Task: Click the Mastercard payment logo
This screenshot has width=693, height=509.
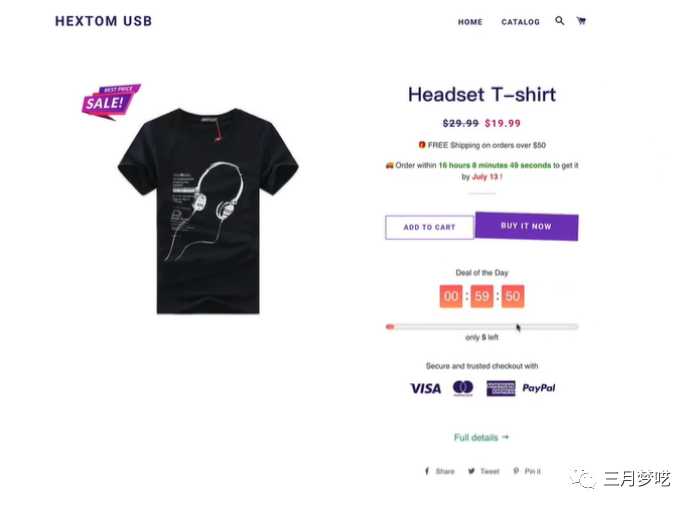Action: pyautogui.click(x=463, y=388)
